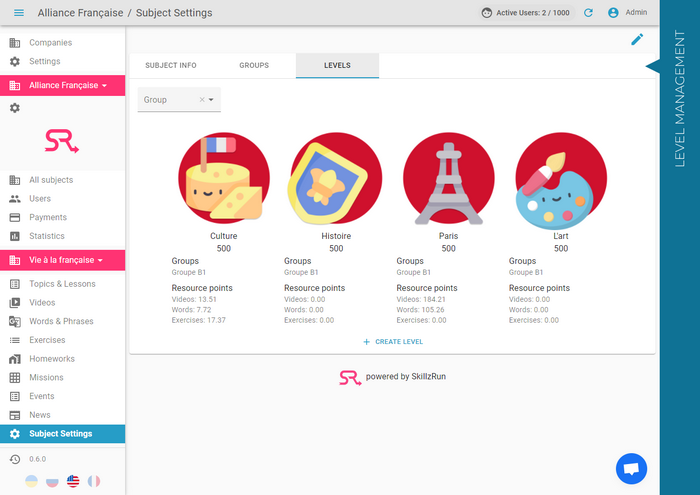This screenshot has height=495, width=700.
Task: Go to Homeworks
Action: [62, 359]
